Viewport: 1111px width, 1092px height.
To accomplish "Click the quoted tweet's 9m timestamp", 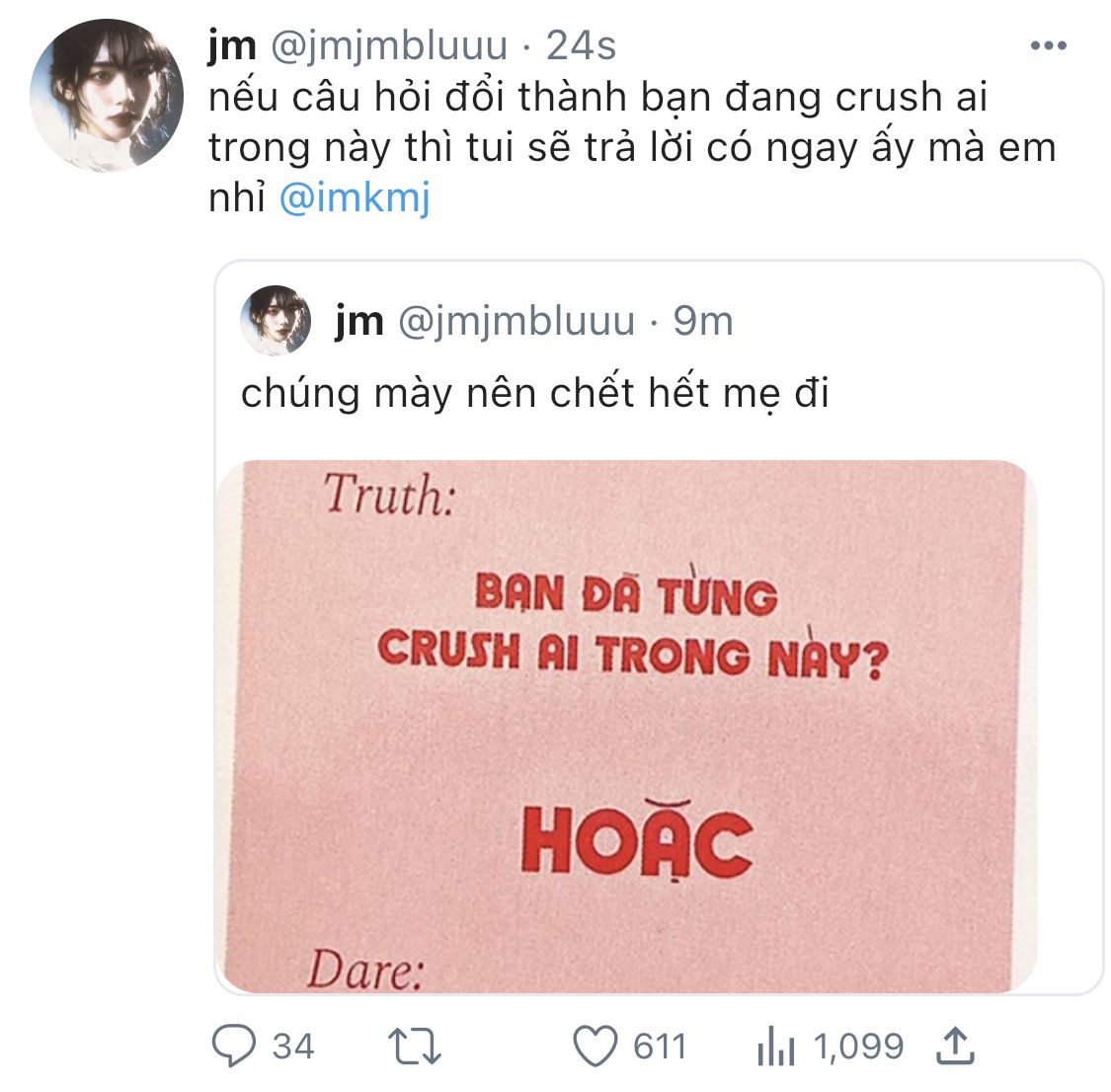I will (703, 321).
